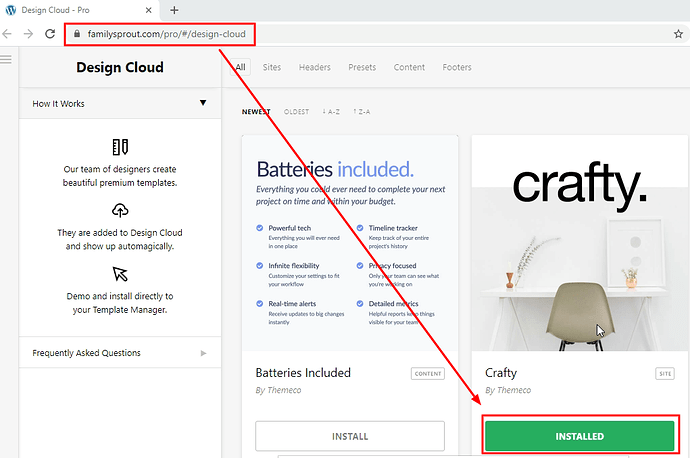The height and width of the screenshot is (458, 690).
Task: Reload the page with refresh icon
Action: pyautogui.click(x=50, y=34)
